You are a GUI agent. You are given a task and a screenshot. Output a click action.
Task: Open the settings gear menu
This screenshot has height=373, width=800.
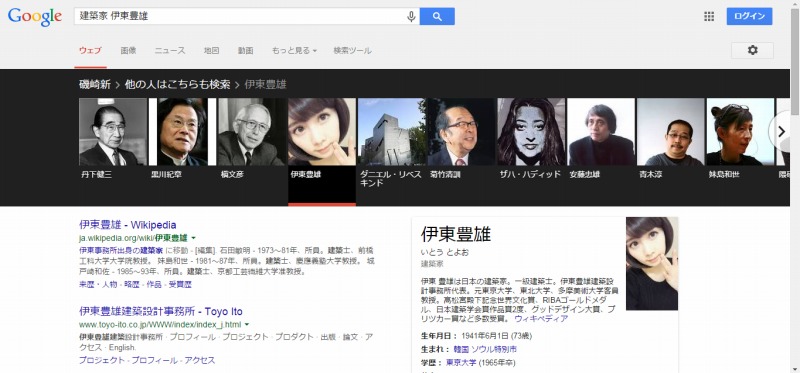pos(752,50)
